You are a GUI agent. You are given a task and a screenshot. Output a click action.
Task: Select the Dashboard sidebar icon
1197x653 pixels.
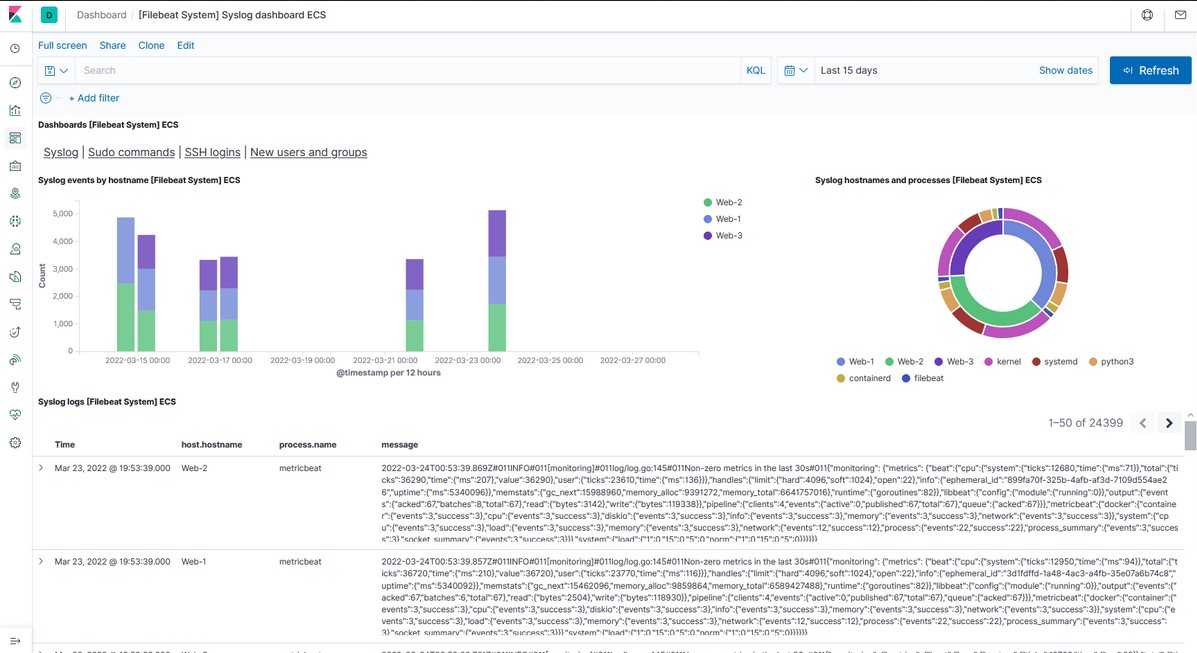(x=15, y=138)
